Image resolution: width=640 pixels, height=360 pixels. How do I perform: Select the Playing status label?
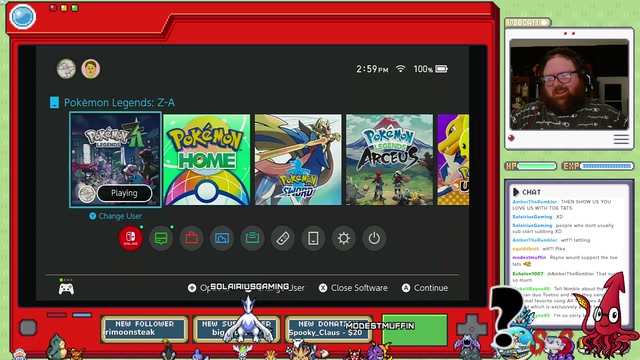[x=124, y=193]
